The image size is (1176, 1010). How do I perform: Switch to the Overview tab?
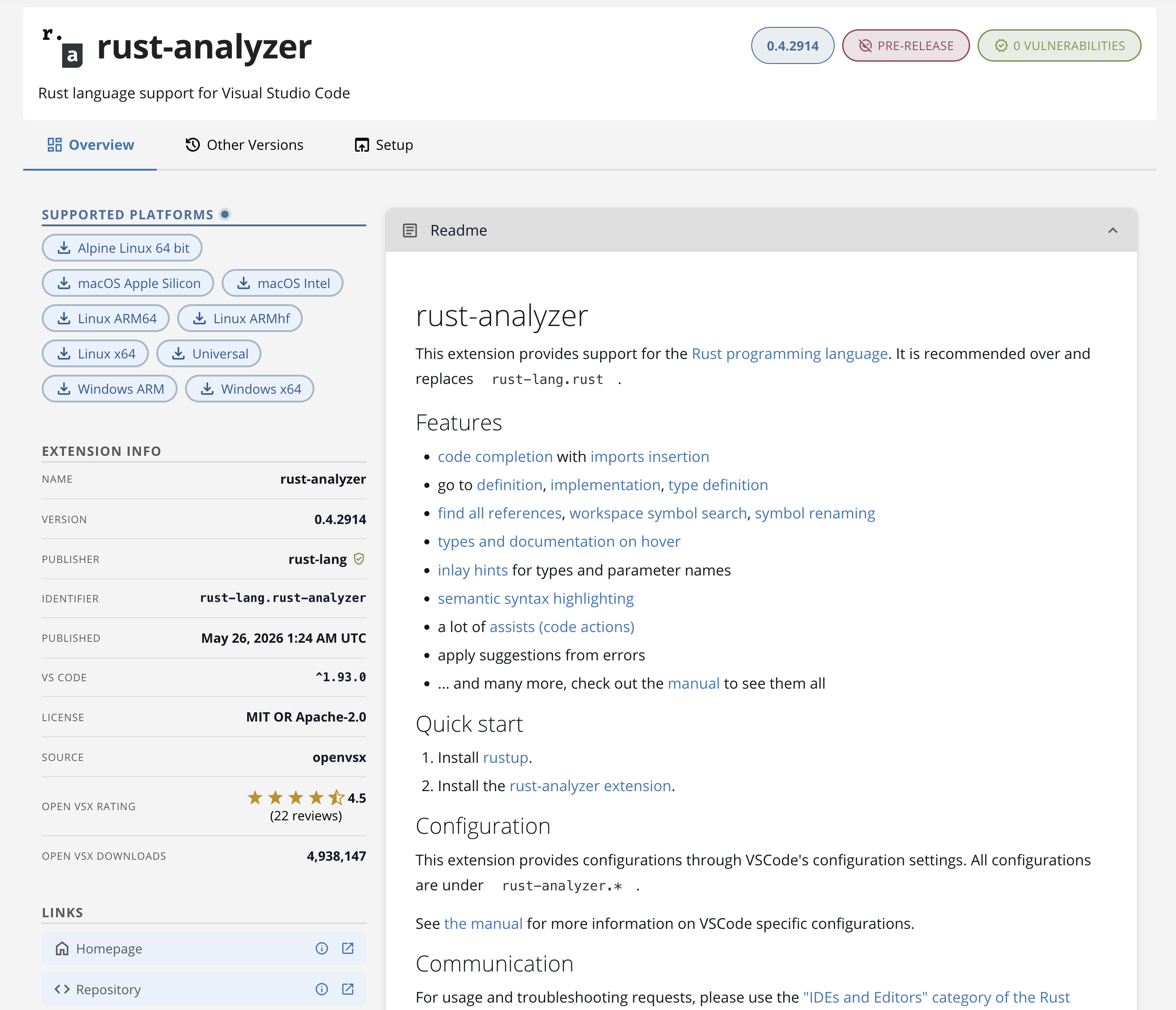tap(90, 145)
